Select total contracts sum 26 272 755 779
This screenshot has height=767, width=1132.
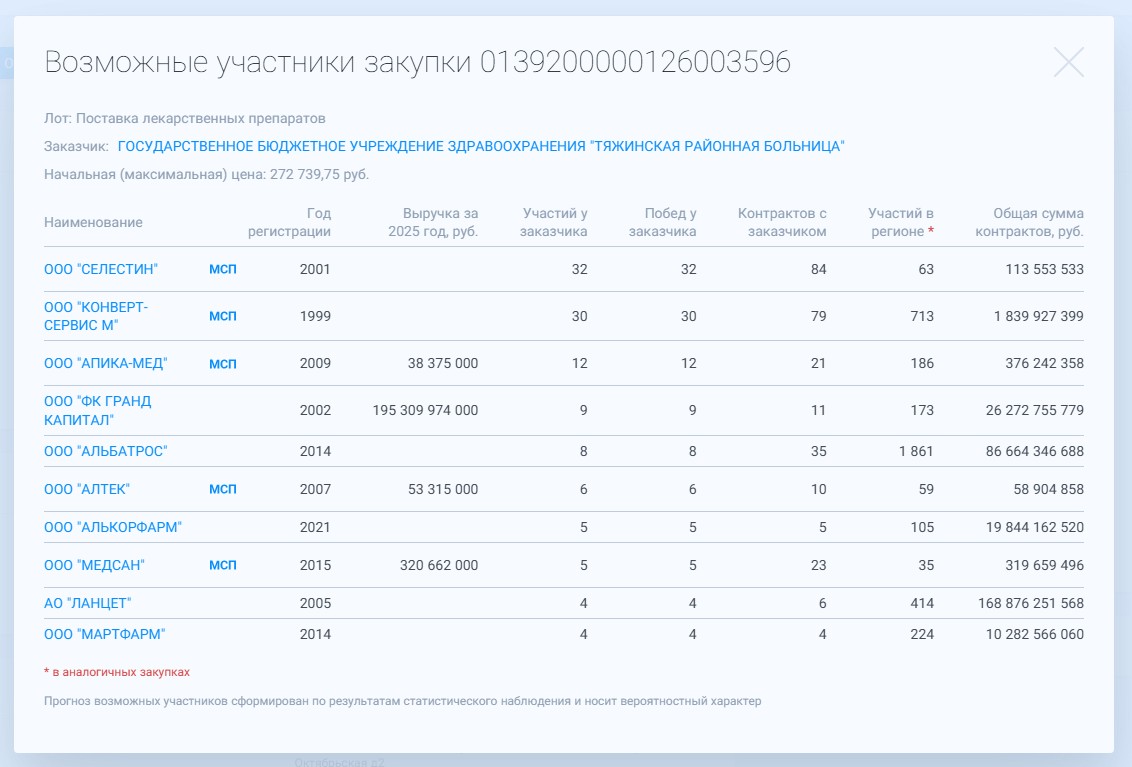[x=1035, y=410]
